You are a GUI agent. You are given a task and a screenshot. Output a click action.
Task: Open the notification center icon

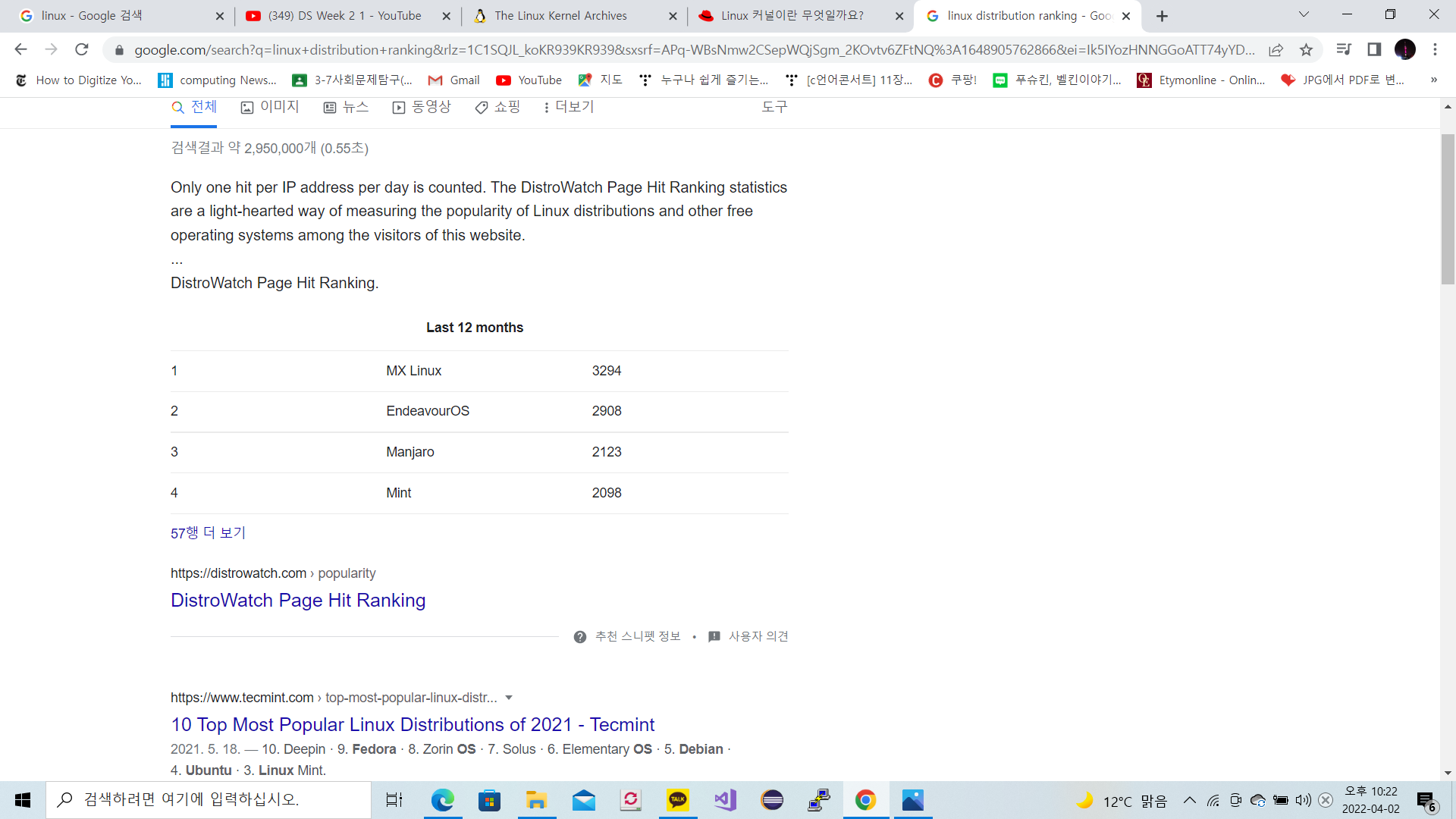(x=1426, y=801)
